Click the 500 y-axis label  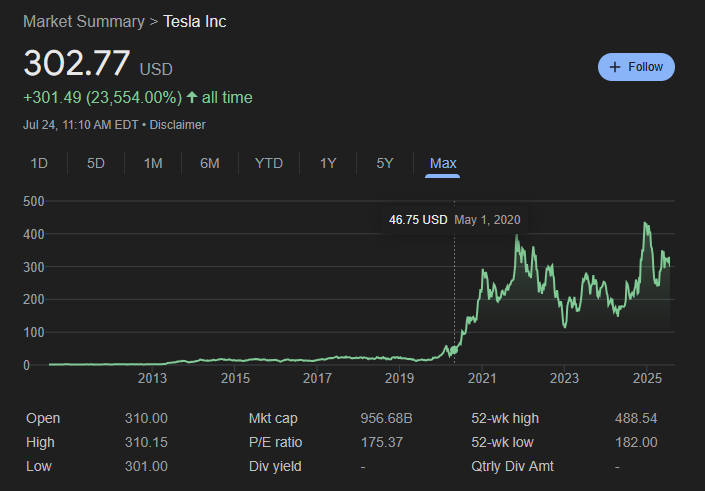tap(34, 201)
